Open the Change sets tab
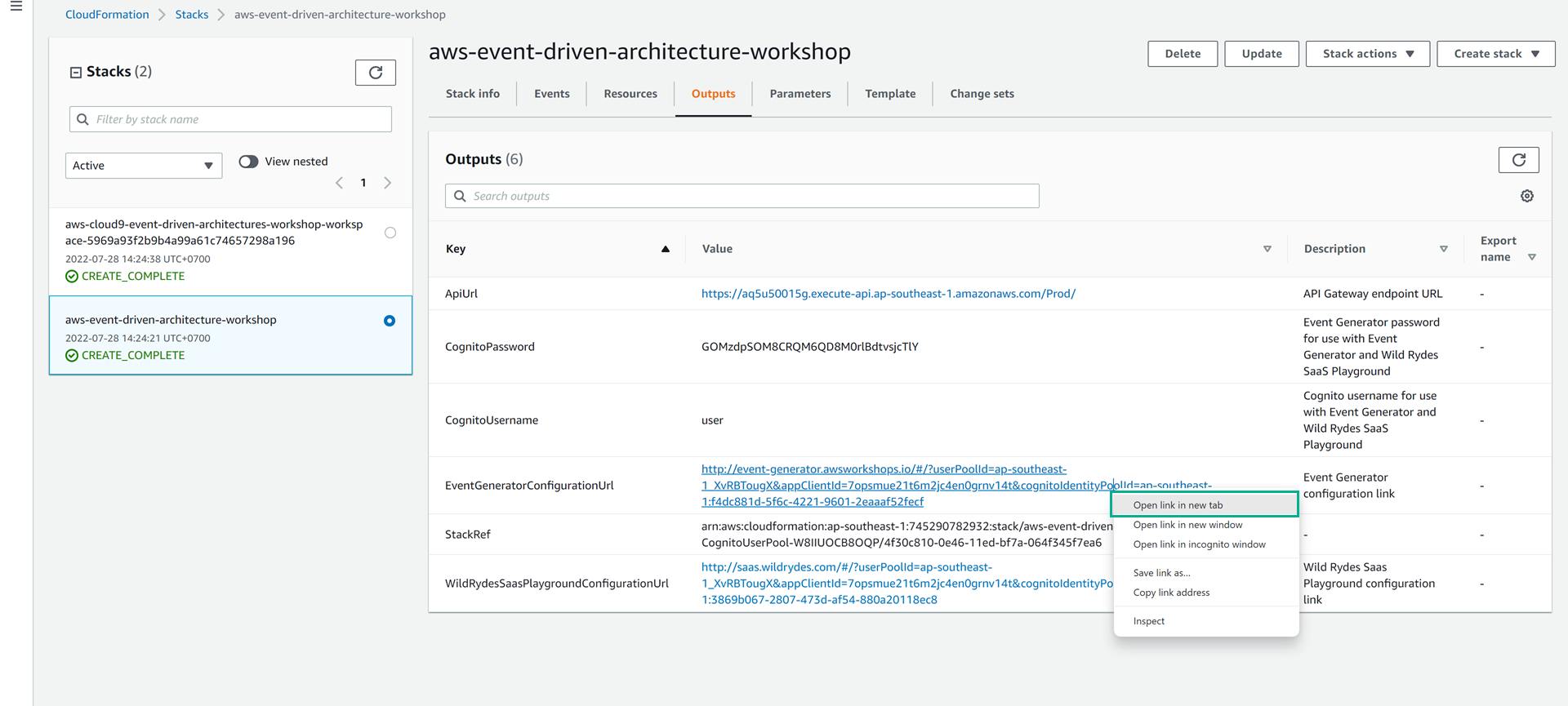 (982, 94)
